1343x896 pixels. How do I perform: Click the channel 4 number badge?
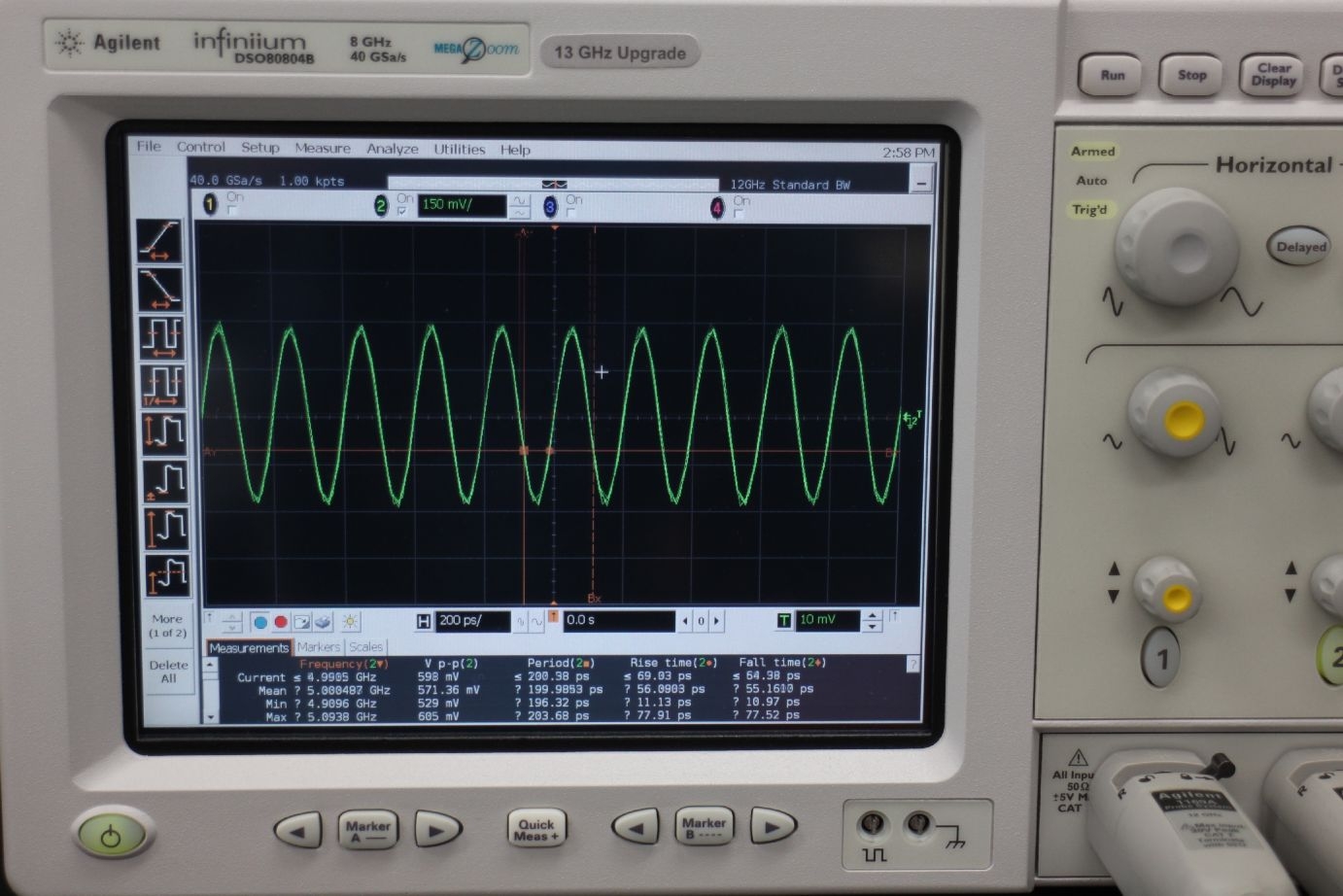(x=717, y=207)
